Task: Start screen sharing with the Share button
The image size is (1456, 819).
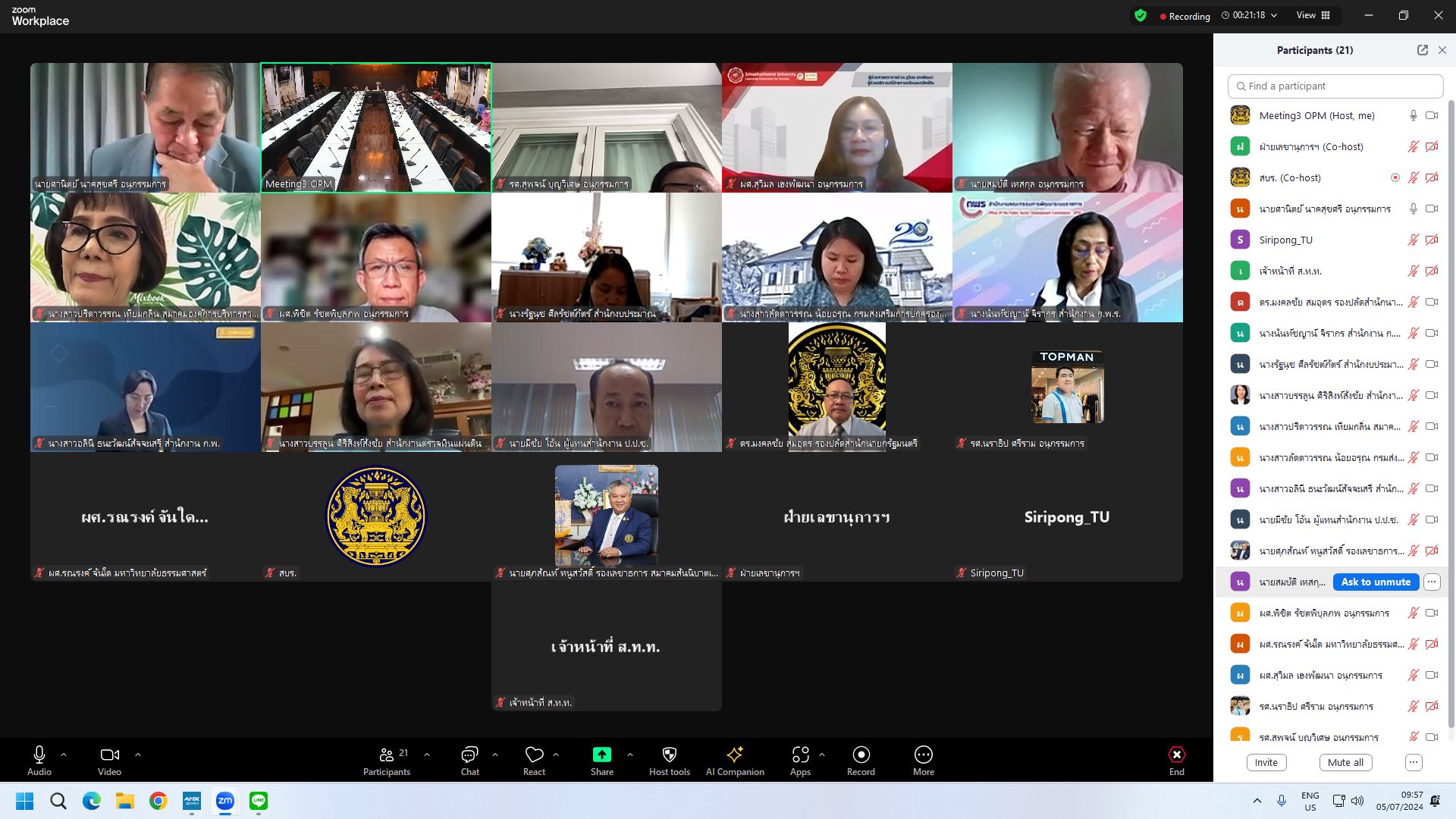Action: [601, 761]
